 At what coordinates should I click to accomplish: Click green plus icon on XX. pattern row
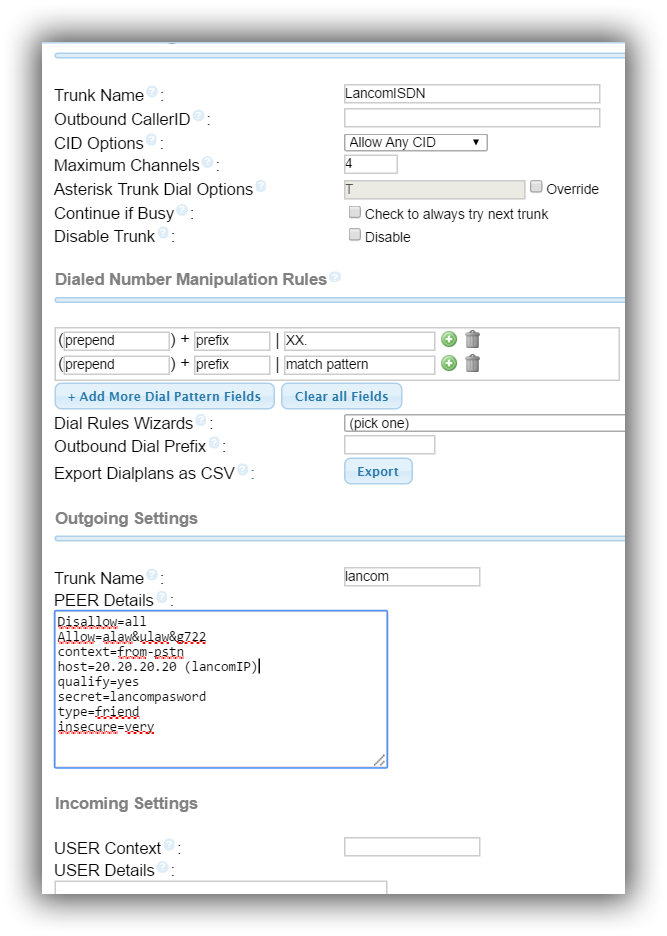[449, 340]
